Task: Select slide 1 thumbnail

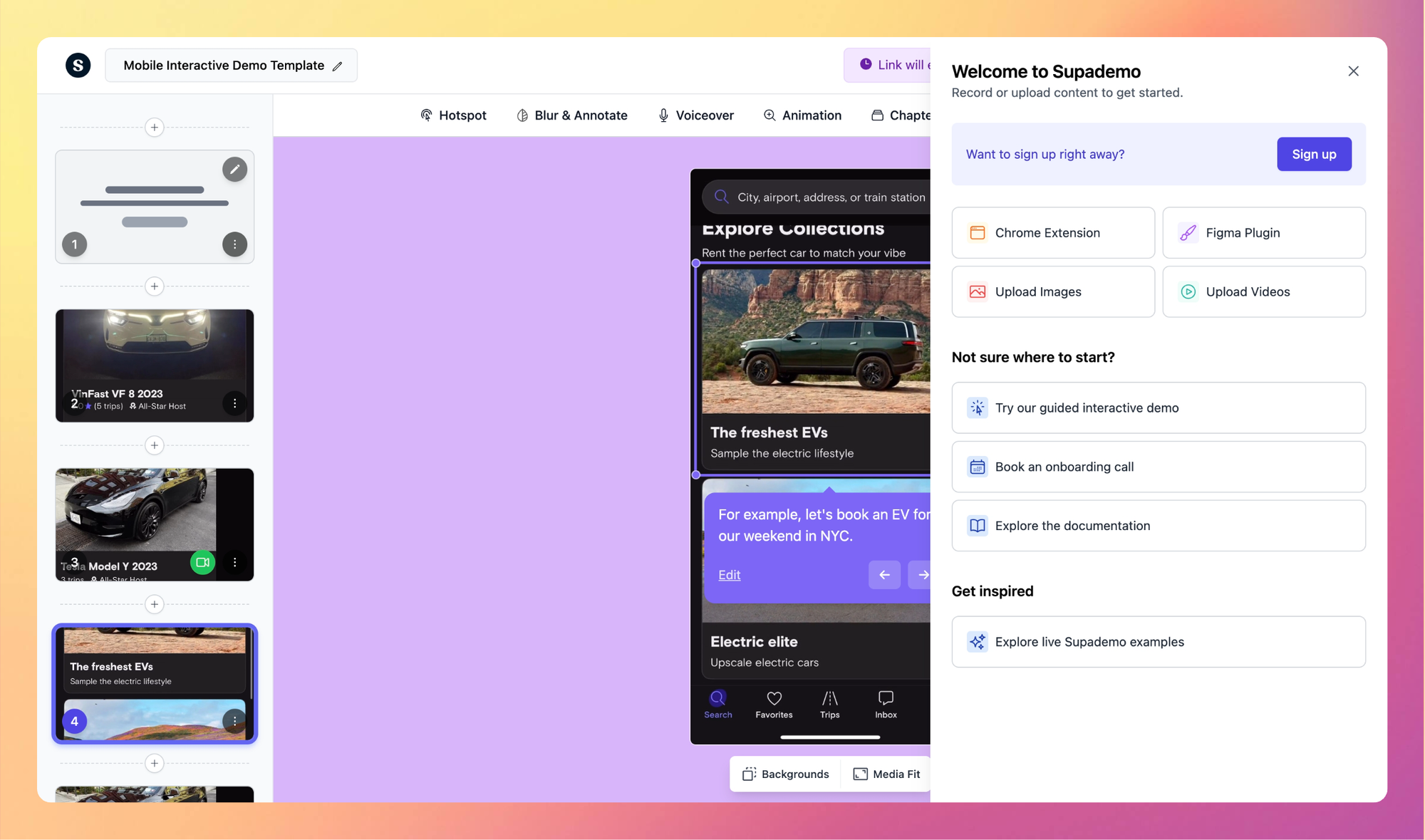Action: (155, 207)
